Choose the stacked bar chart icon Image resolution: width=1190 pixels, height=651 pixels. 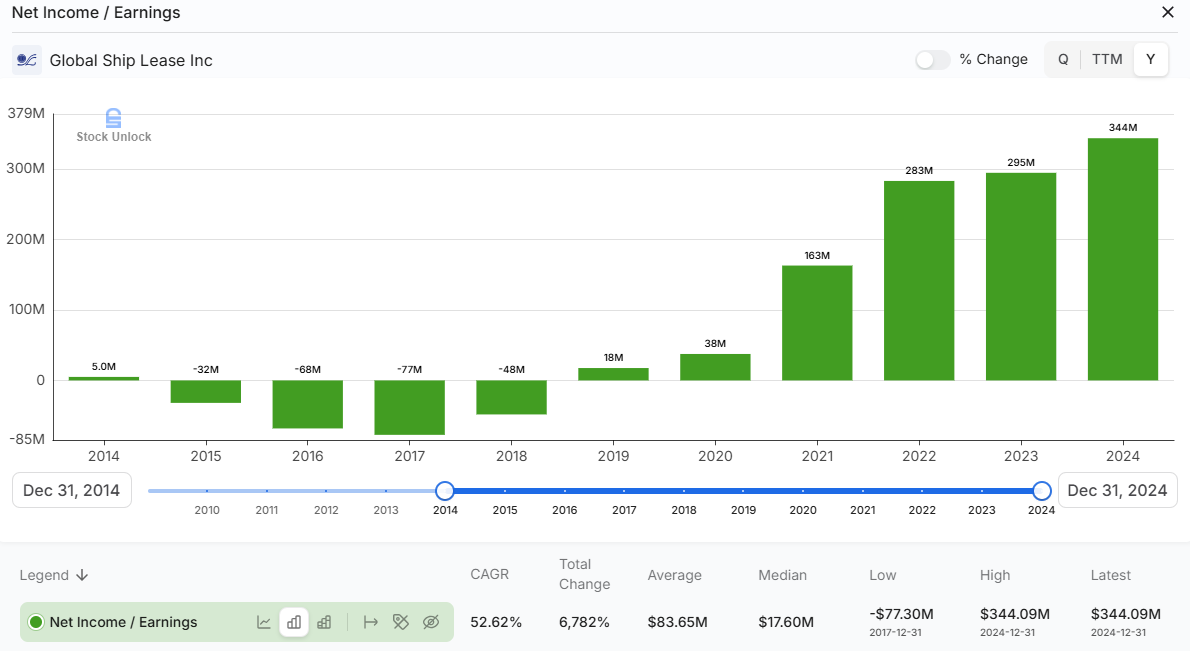point(323,622)
